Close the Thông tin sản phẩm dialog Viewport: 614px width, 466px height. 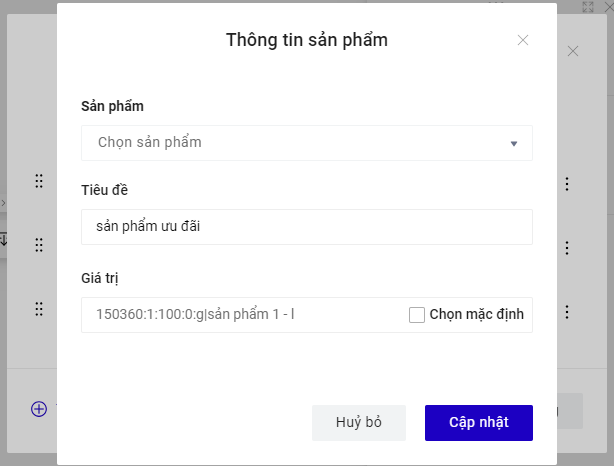coord(522,41)
